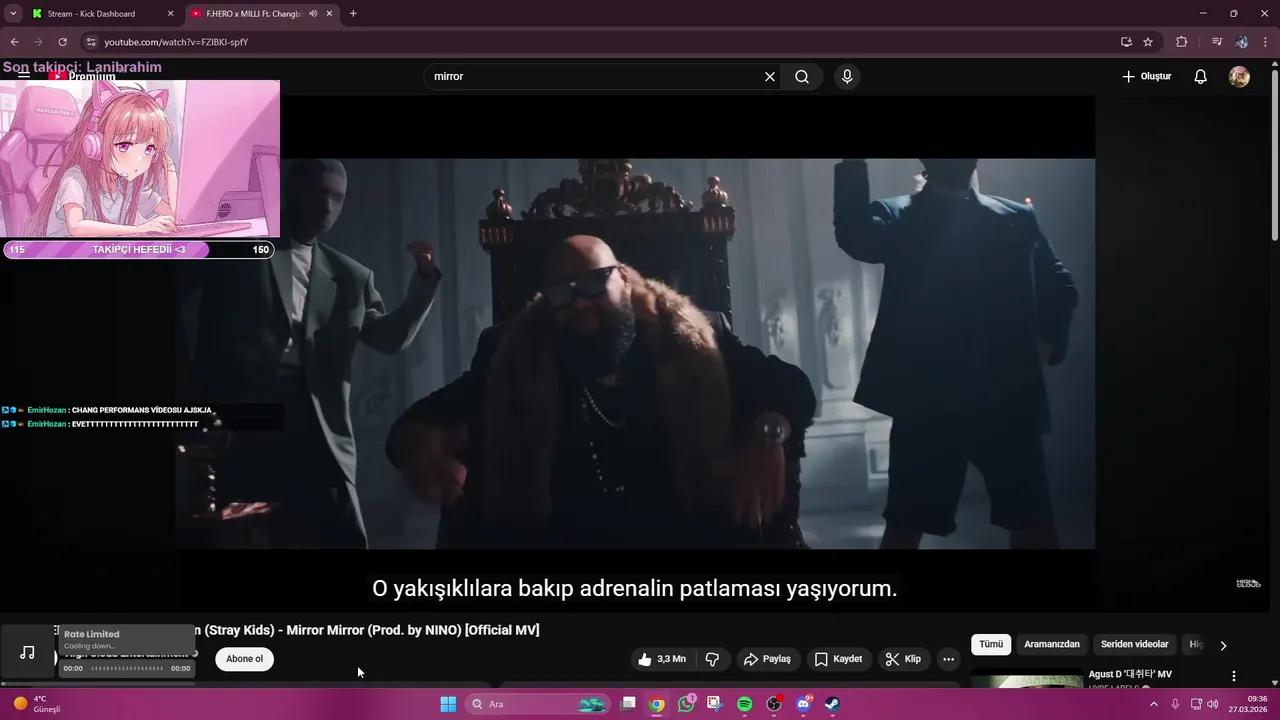Close the Kick Dashboard tab
1280x720 pixels.
pos(170,14)
